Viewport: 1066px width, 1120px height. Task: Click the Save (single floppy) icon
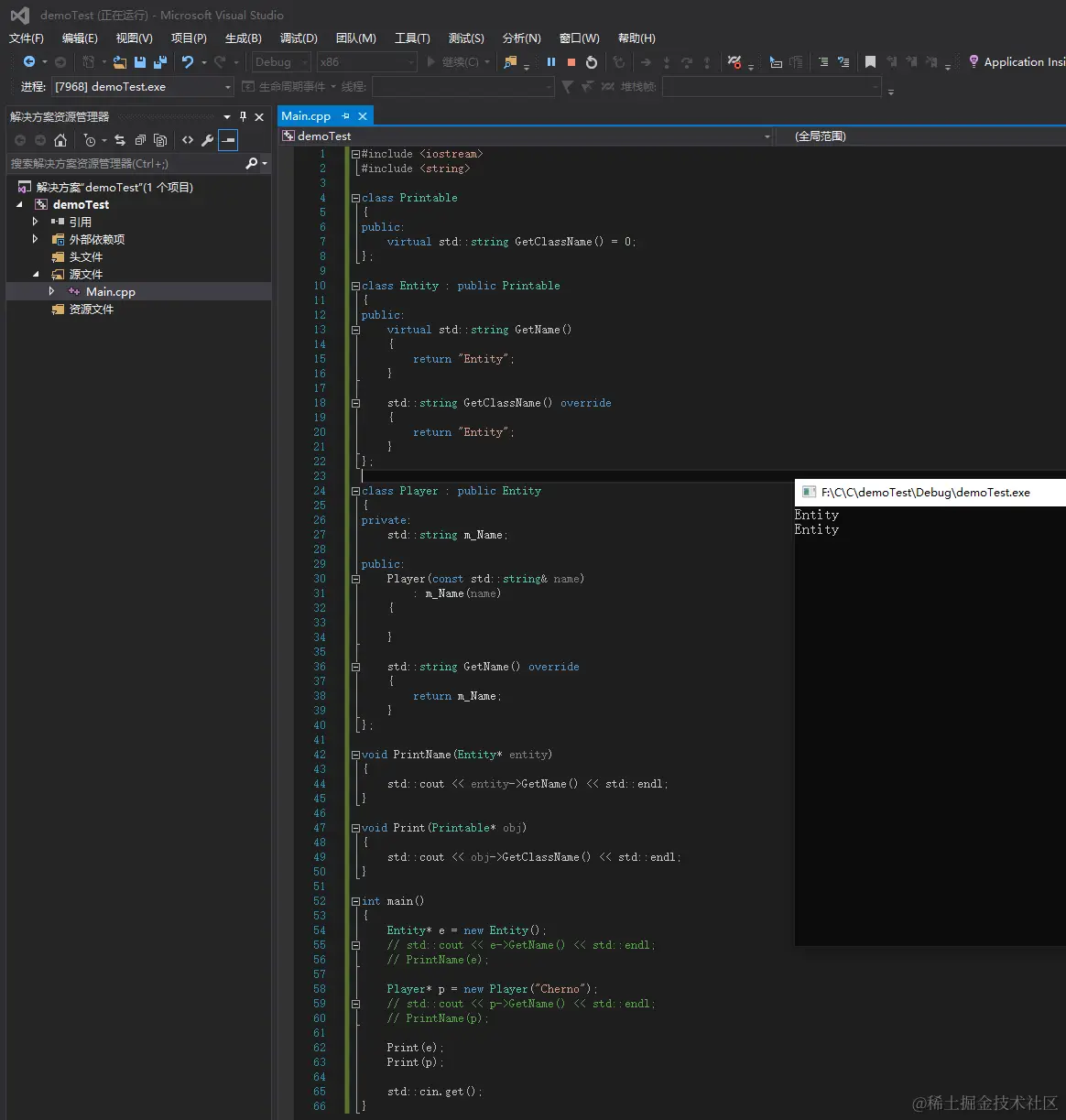point(140,62)
